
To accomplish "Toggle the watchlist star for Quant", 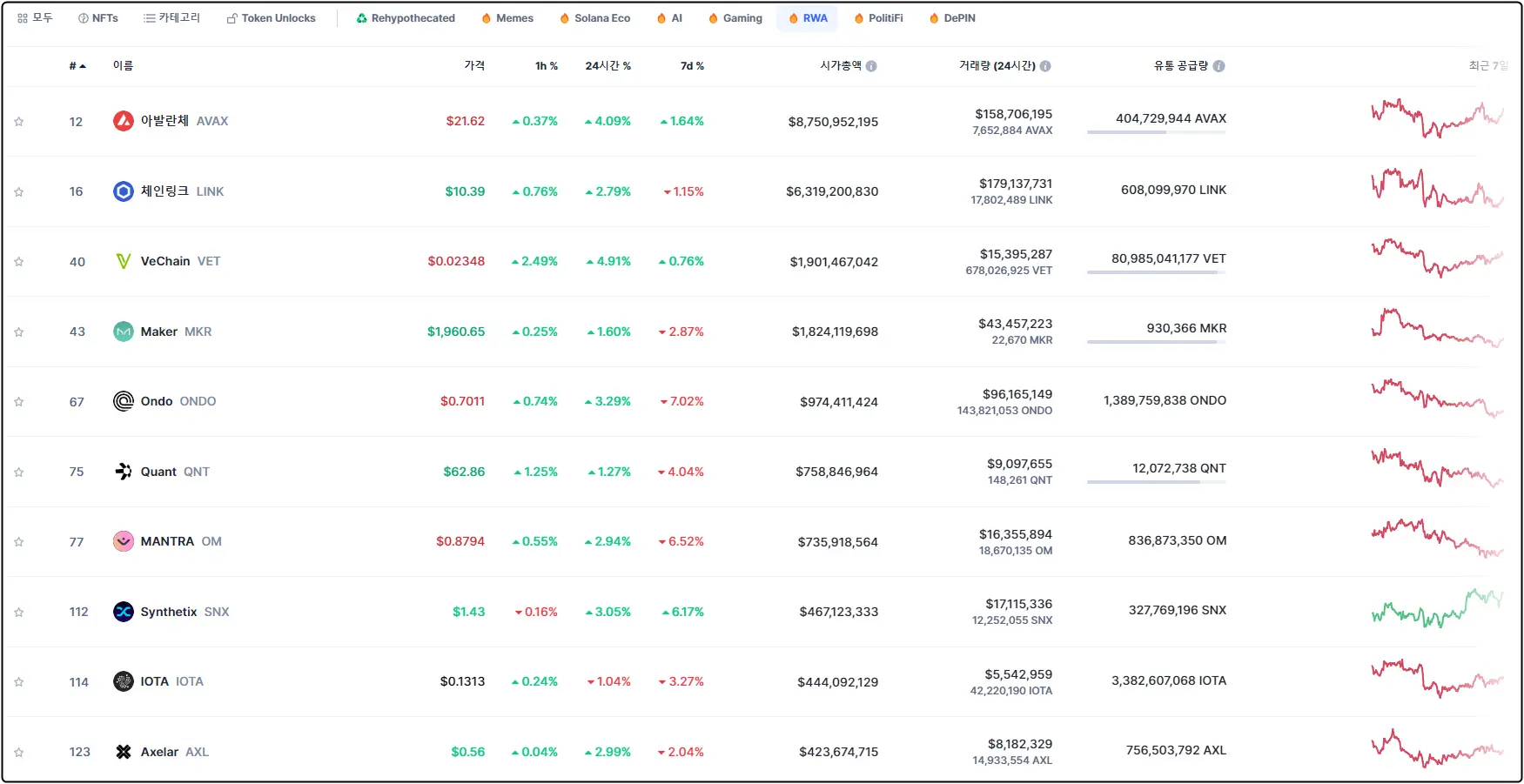I will point(19,472).
